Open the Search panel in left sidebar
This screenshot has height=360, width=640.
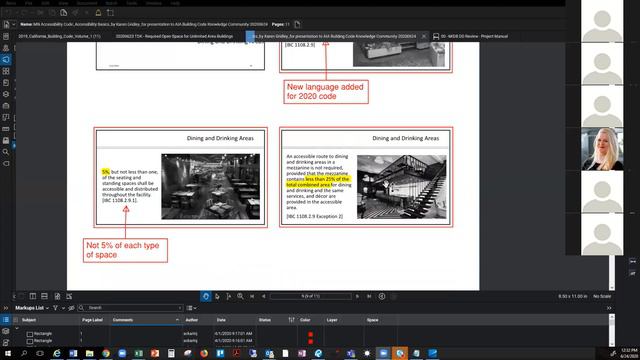point(6,152)
